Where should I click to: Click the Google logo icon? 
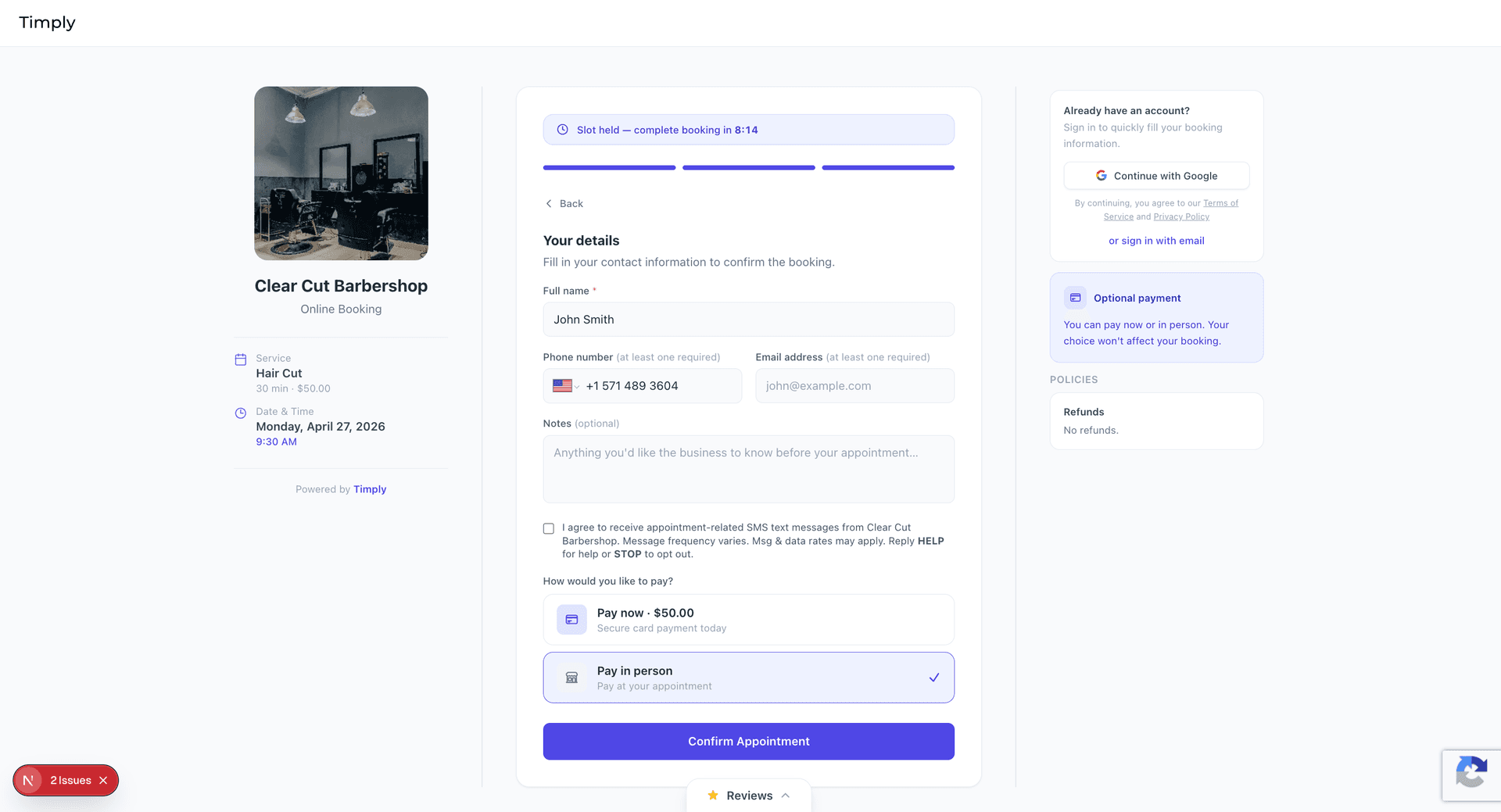click(x=1101, y=176)
